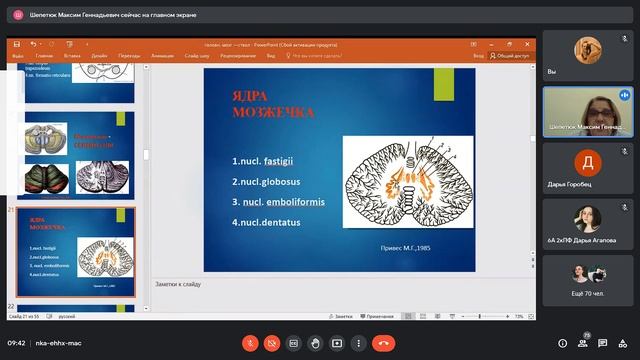Image resolution: width=640 pixels, height=360 pixels.
Task: Expand the Customize Quick Access Toolbar arrow
Action: 87,44
